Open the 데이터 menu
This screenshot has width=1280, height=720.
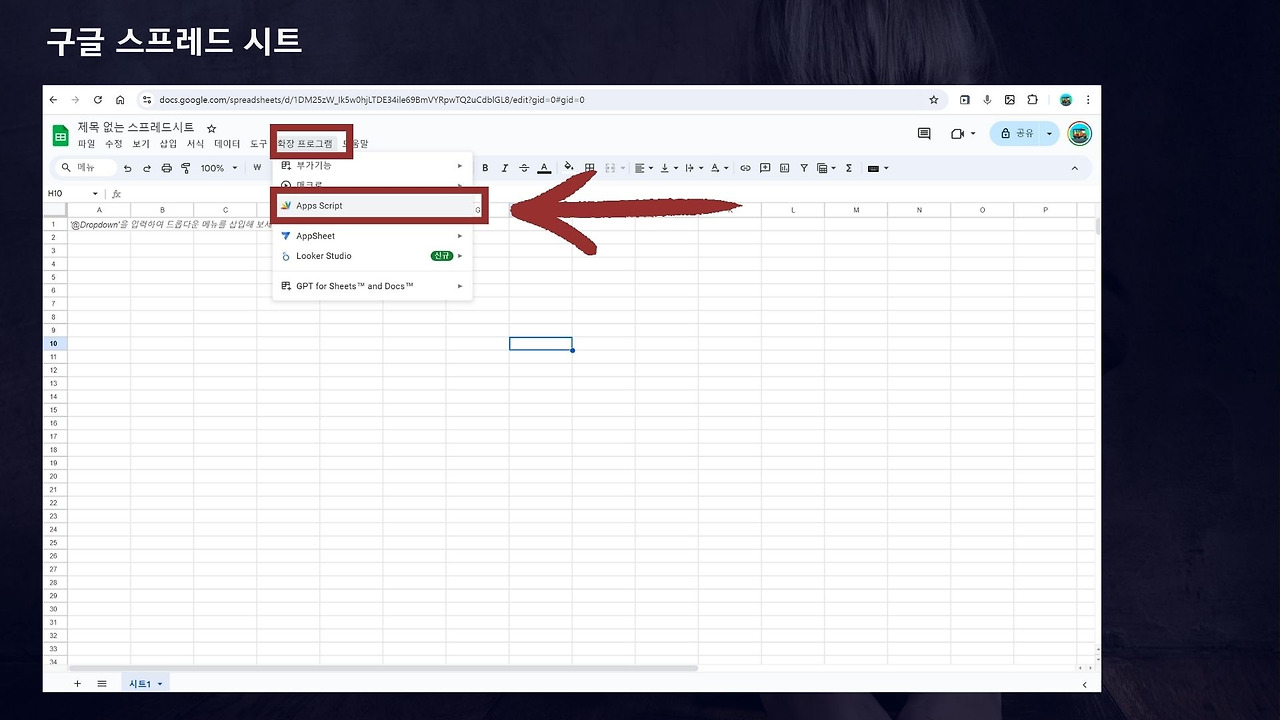(x=227, y=144)
